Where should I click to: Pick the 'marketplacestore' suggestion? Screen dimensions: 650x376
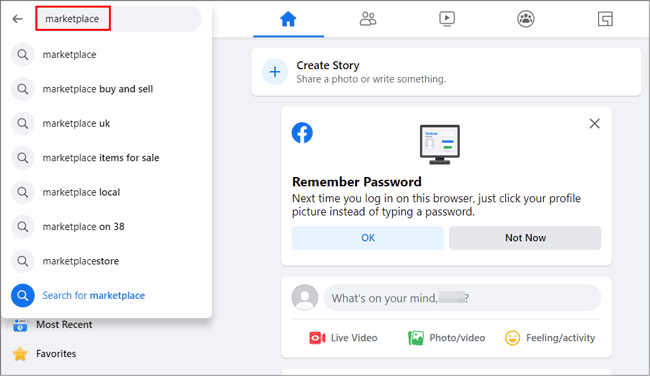pos(107,261)
